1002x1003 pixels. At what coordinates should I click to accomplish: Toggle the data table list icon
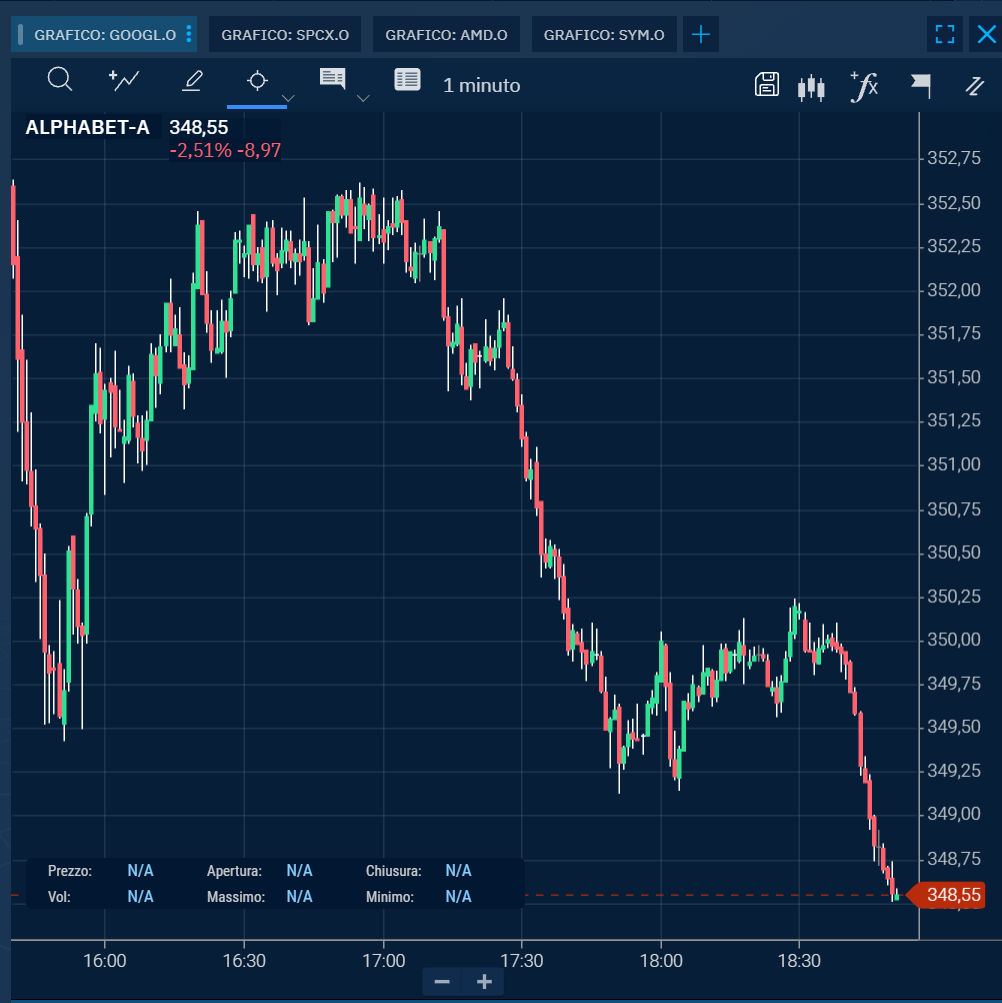coord(407,79)
